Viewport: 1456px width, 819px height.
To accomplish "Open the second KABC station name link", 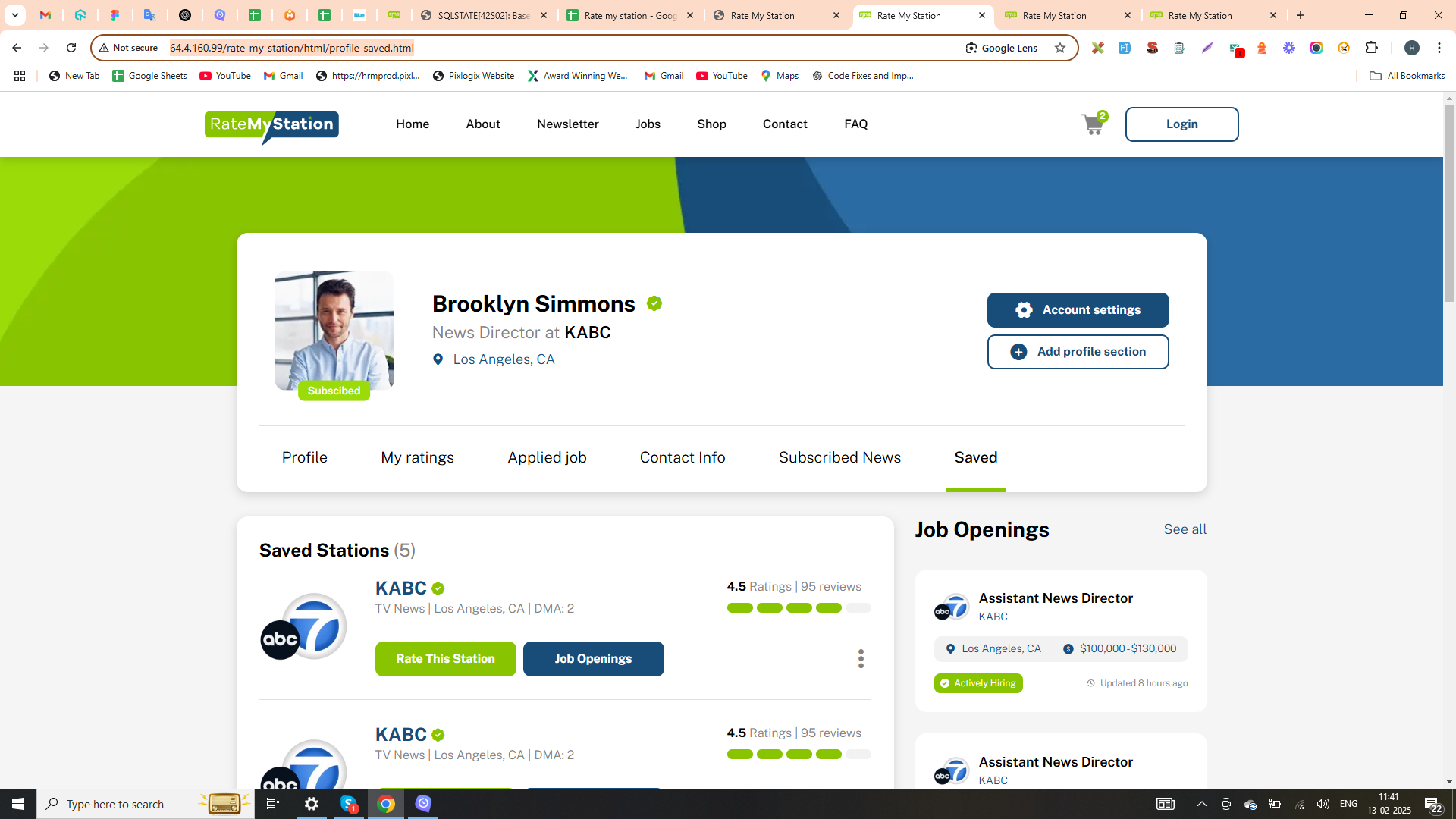I will pyautogui.click(x=401, y=734).
